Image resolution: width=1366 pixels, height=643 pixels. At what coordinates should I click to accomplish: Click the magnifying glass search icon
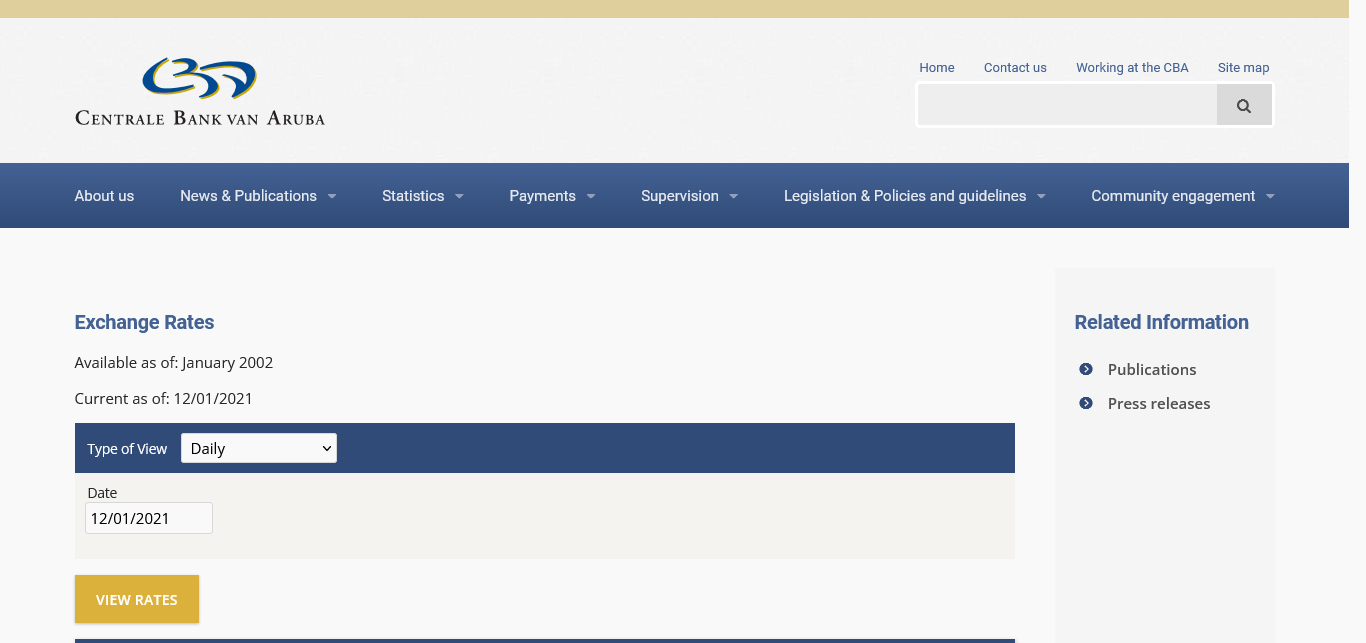click(1244, 105)
